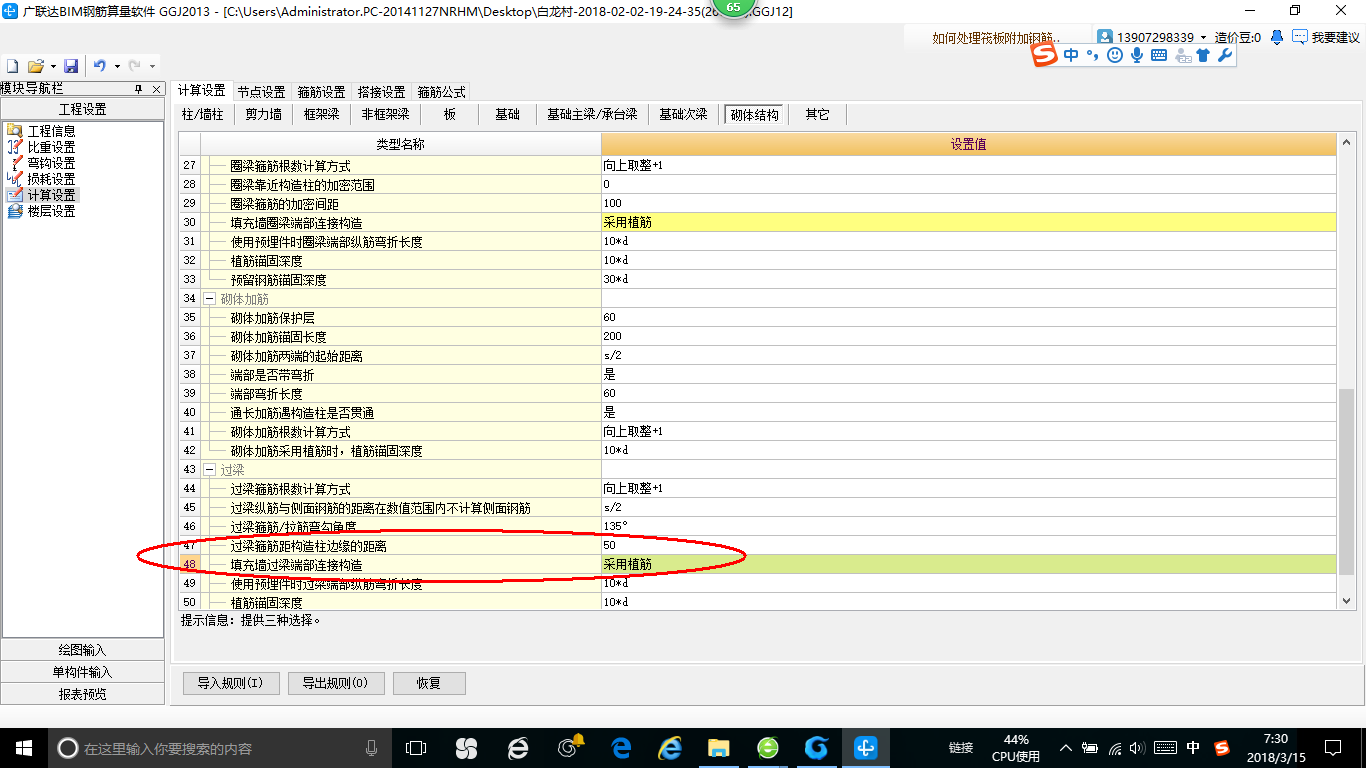Open the 绘图输入 section
This screenshot has height=768, width=1366.
tap(83, 650)
